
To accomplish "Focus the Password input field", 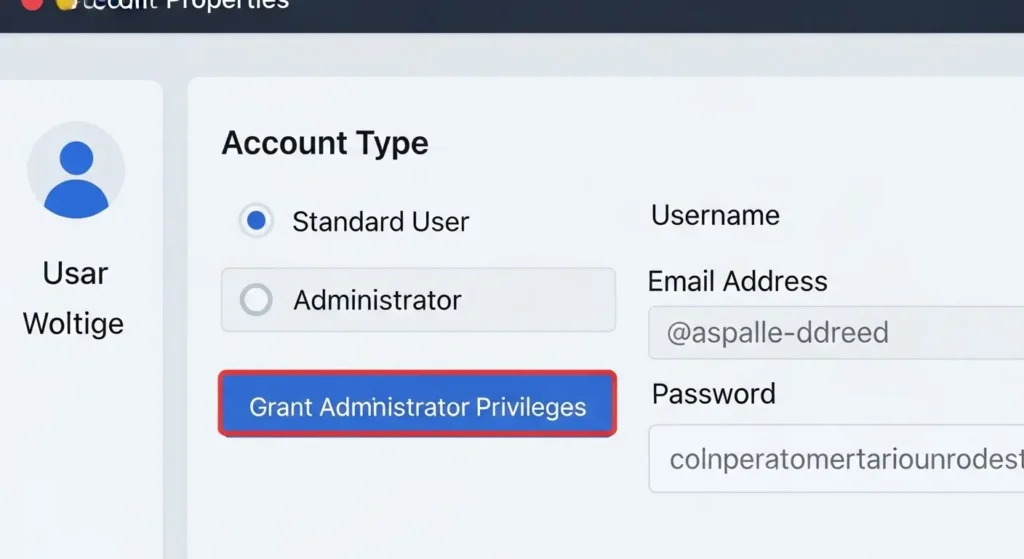I will (x=836, y=458).
